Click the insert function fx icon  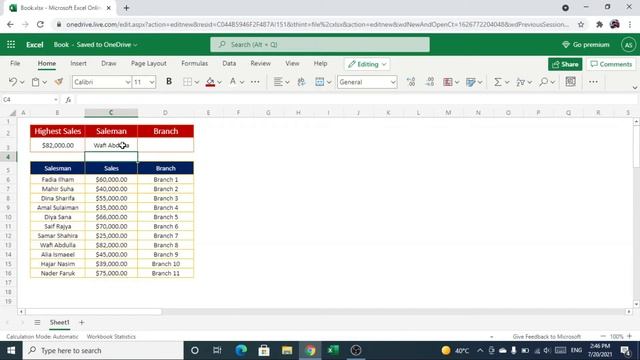68,100
